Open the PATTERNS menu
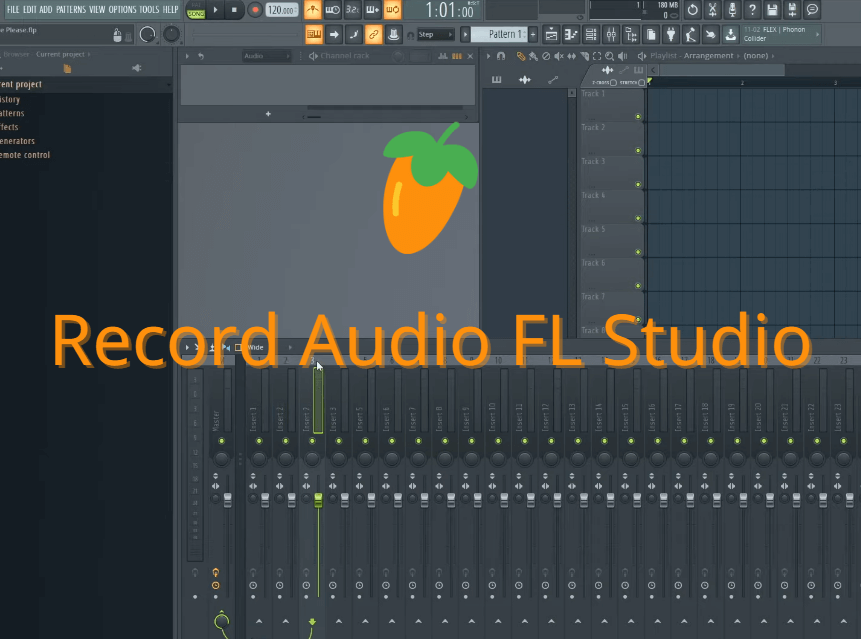861x639 pixels. pos(71,9)
